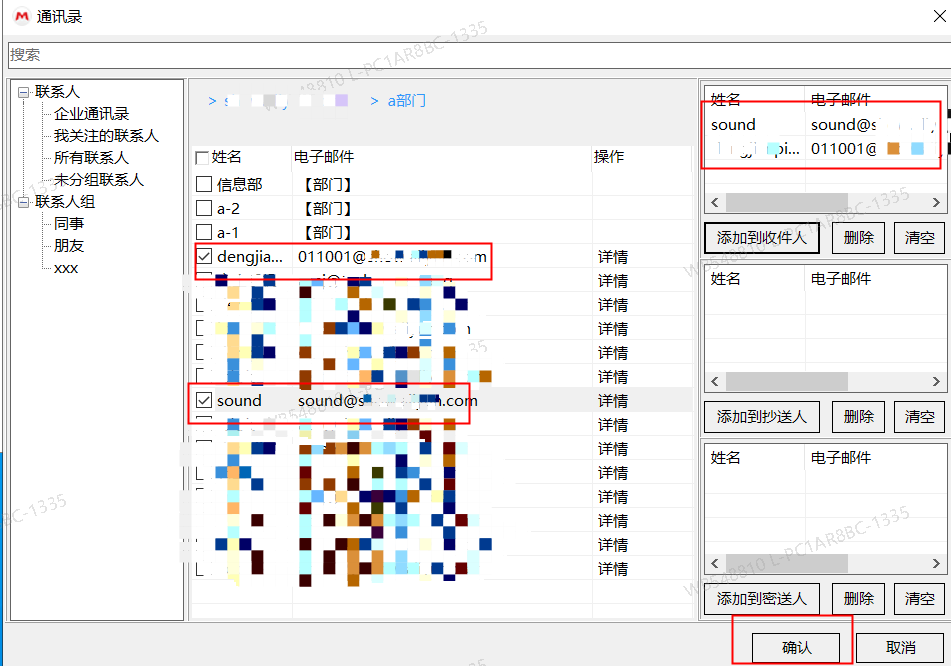
Task: Click the 添加到收件人 button
Action: click(762, 238)
